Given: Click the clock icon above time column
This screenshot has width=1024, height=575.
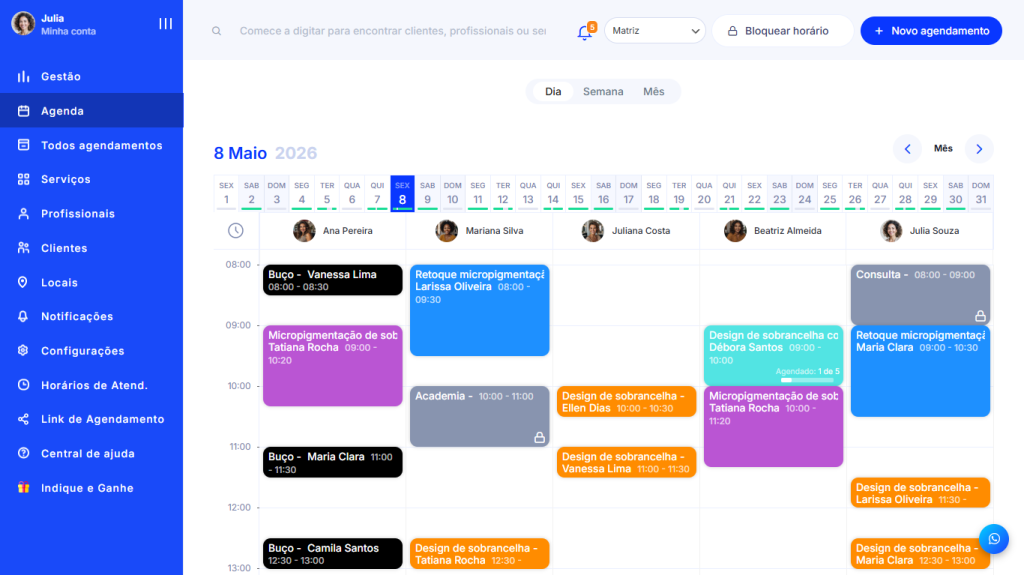Looking at the screenshot, I should 235,231.
